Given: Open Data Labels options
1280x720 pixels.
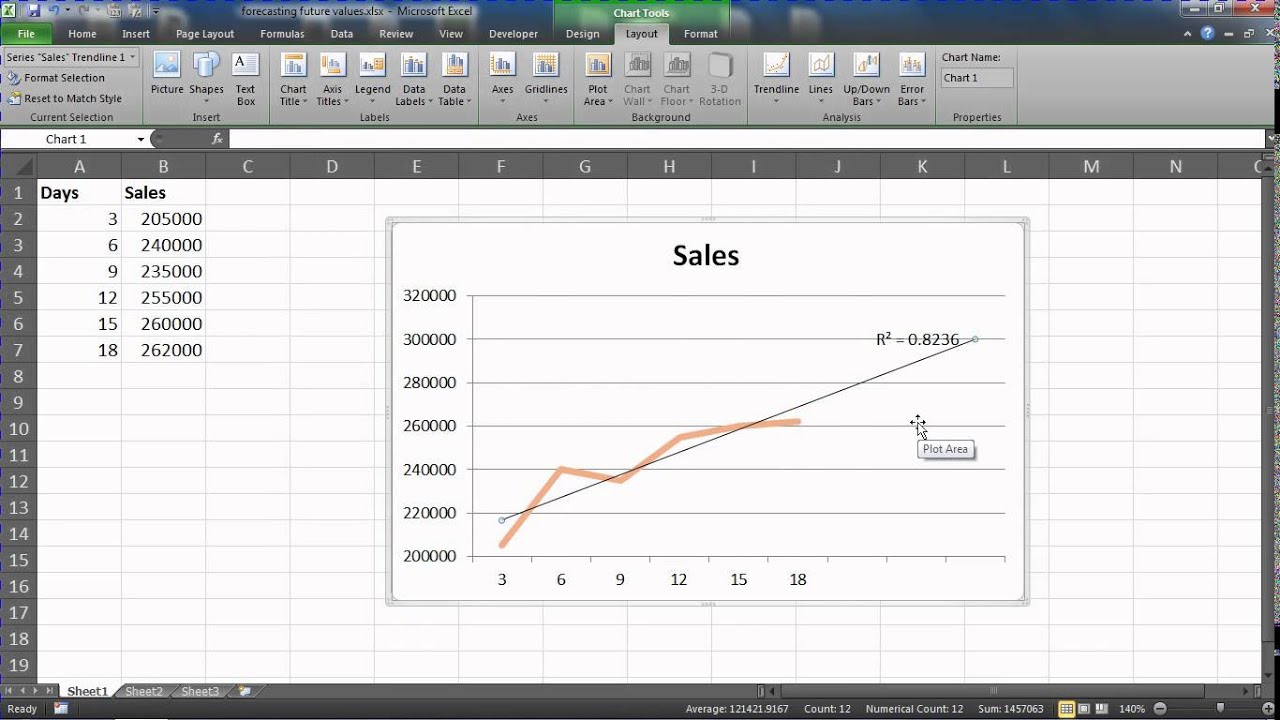Looking at the screenshot, I should [x=414, y=80].
